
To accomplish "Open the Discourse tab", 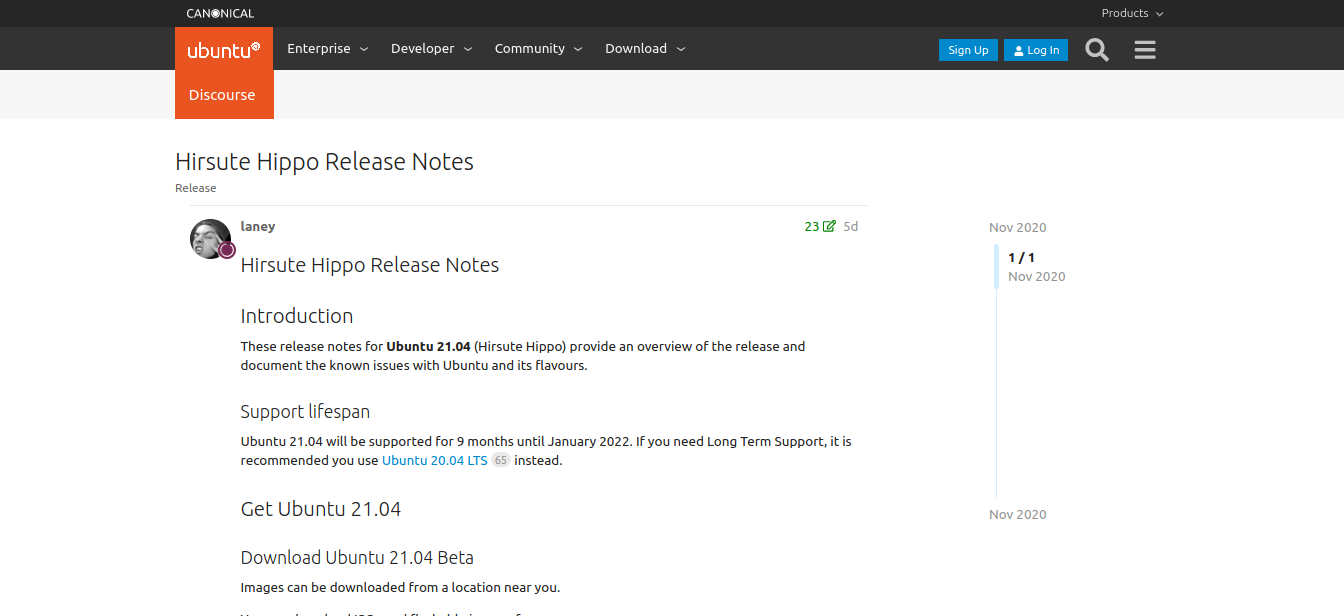I will click(x=222, y=95).
